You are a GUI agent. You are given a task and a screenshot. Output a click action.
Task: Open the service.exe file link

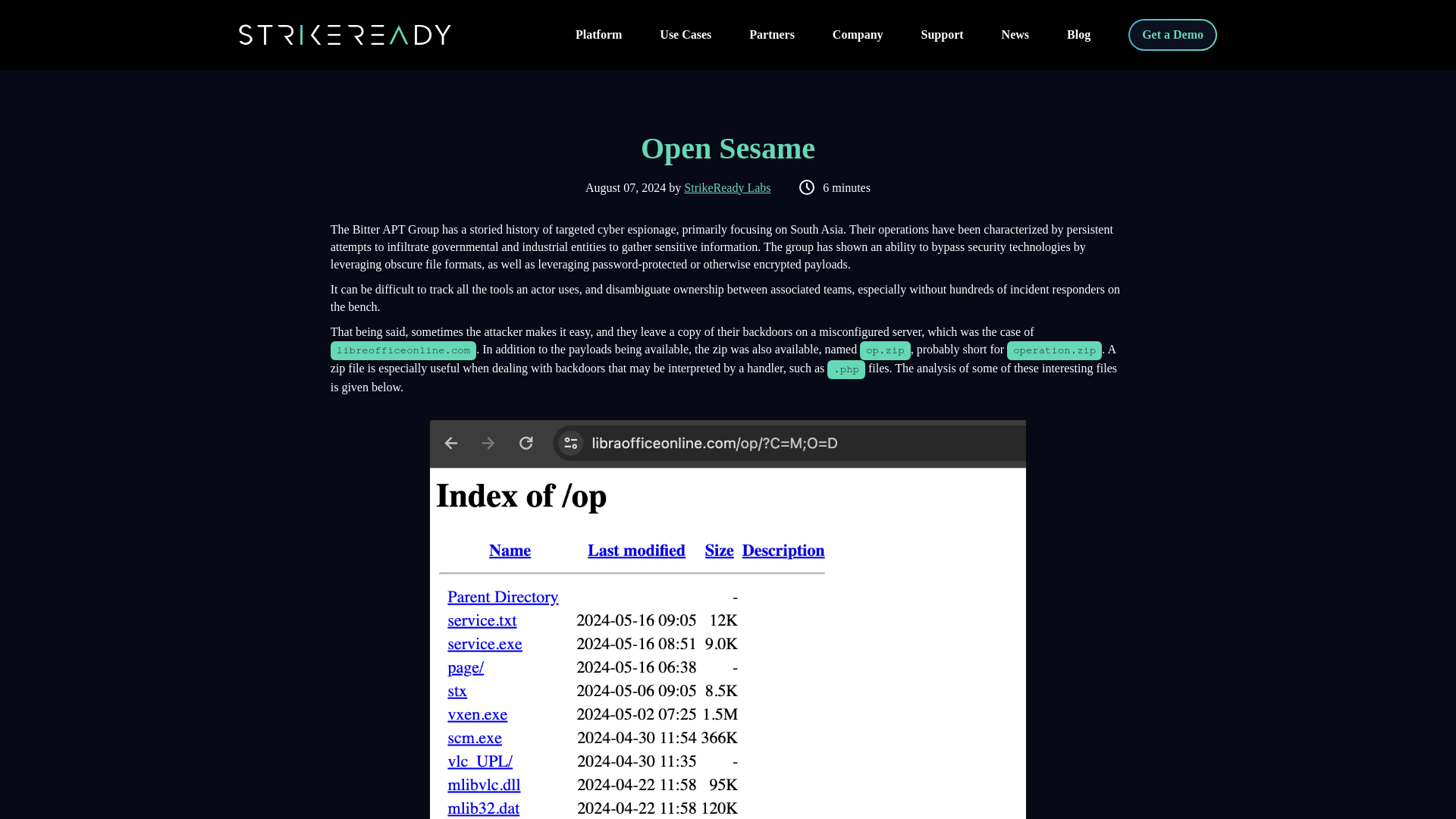[x=485, y=645]
